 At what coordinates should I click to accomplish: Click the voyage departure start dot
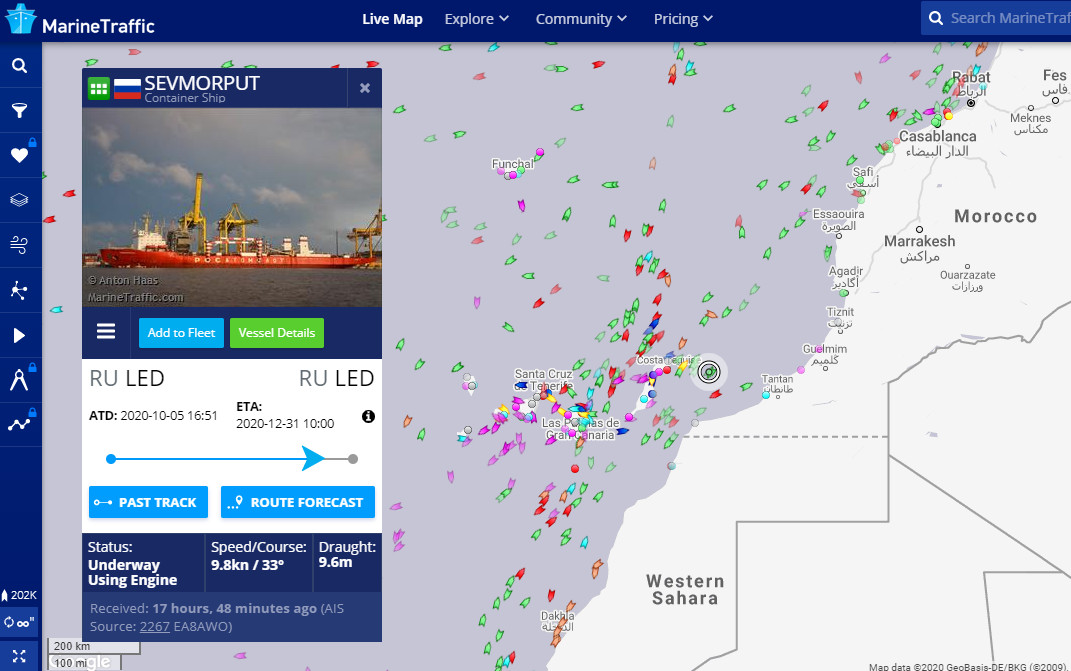(111, 459)
